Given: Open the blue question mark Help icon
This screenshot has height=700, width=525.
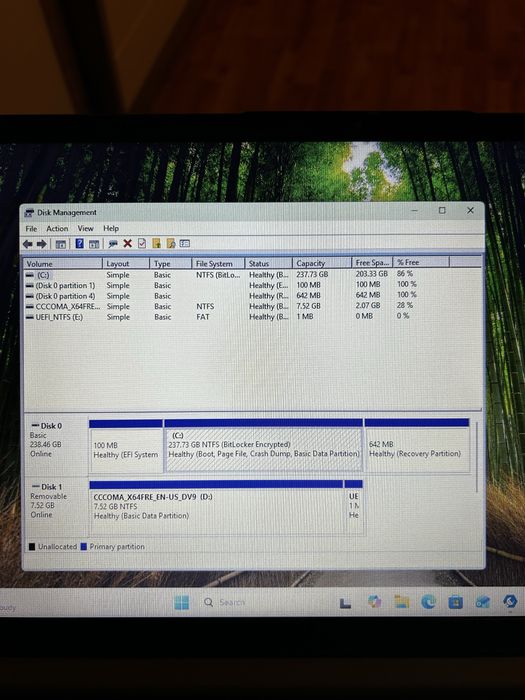Looking at the screenshot, I should click(79, 243).
